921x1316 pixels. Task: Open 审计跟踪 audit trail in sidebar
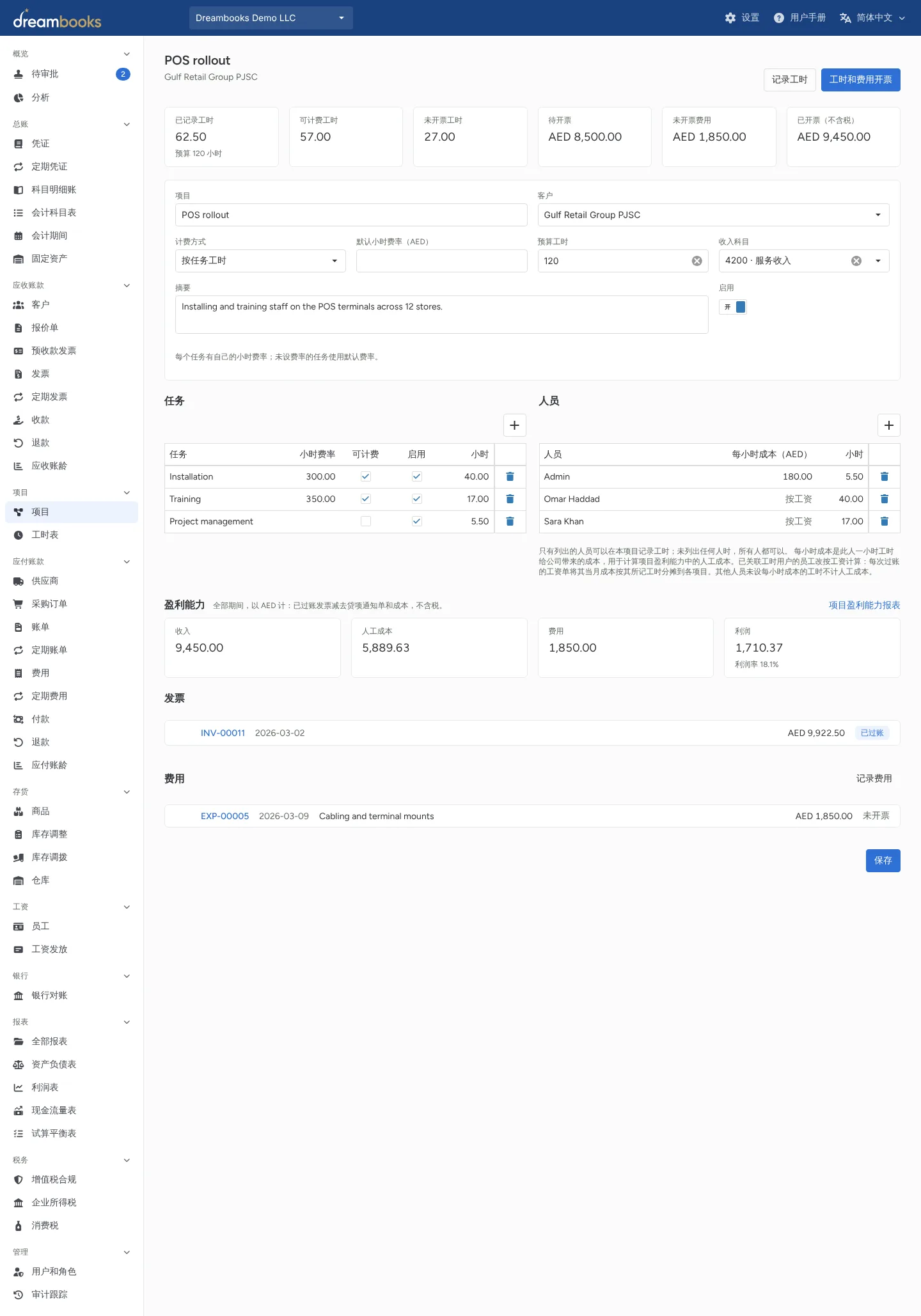[72, 1294]
